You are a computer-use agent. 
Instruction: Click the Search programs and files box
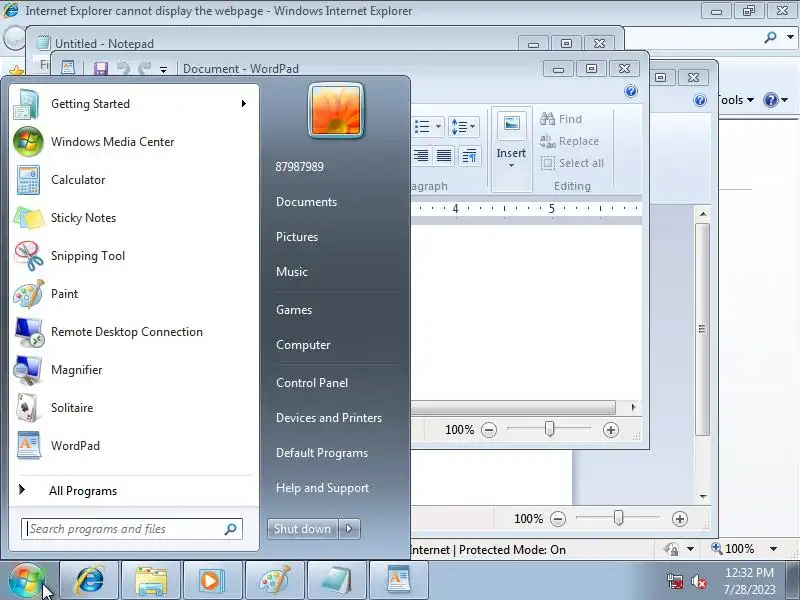coord(132,529)
